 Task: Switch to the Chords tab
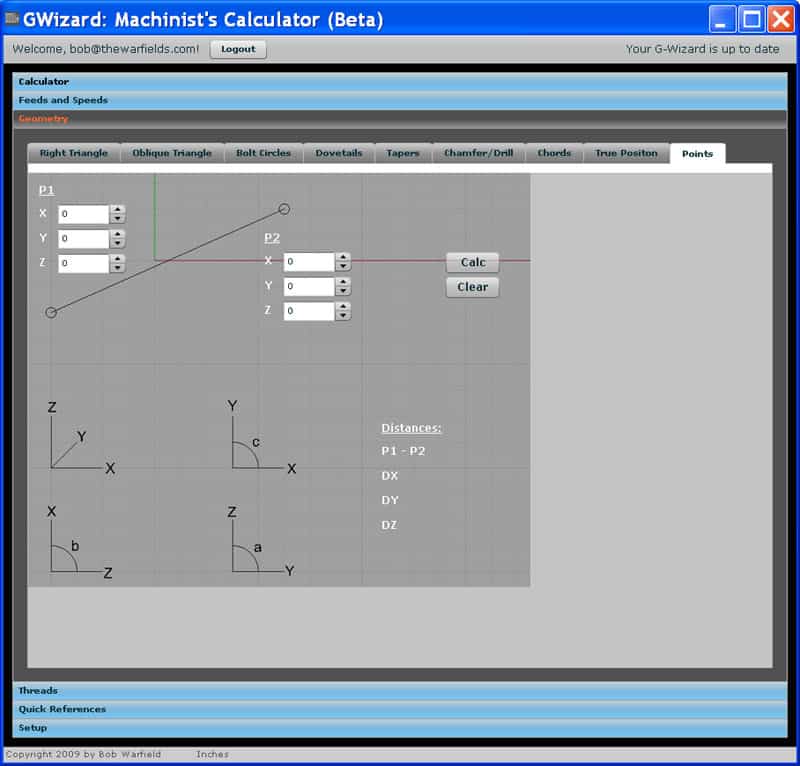point(554,153)
